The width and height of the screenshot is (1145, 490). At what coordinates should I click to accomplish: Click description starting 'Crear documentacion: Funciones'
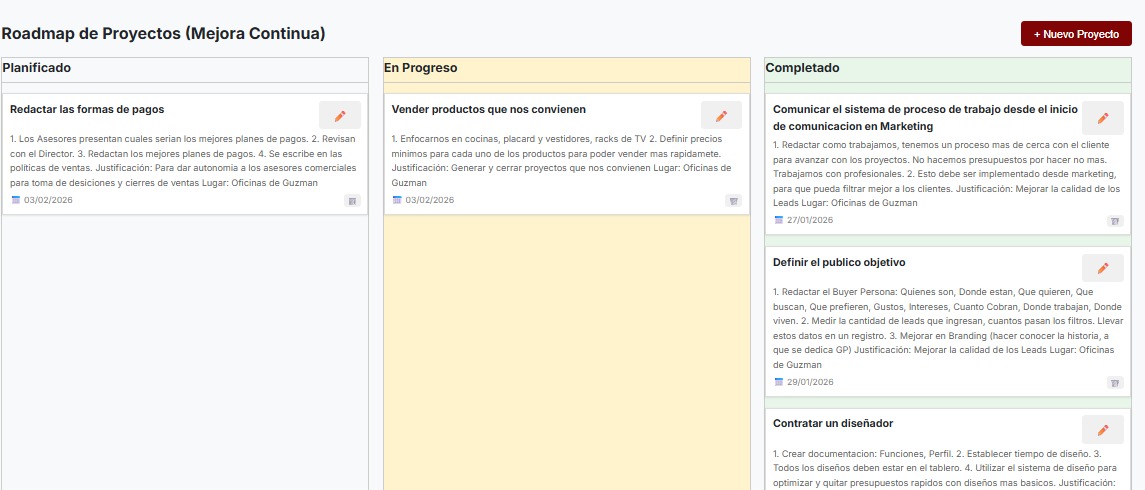pyautogui.click(x=948, y=467)
